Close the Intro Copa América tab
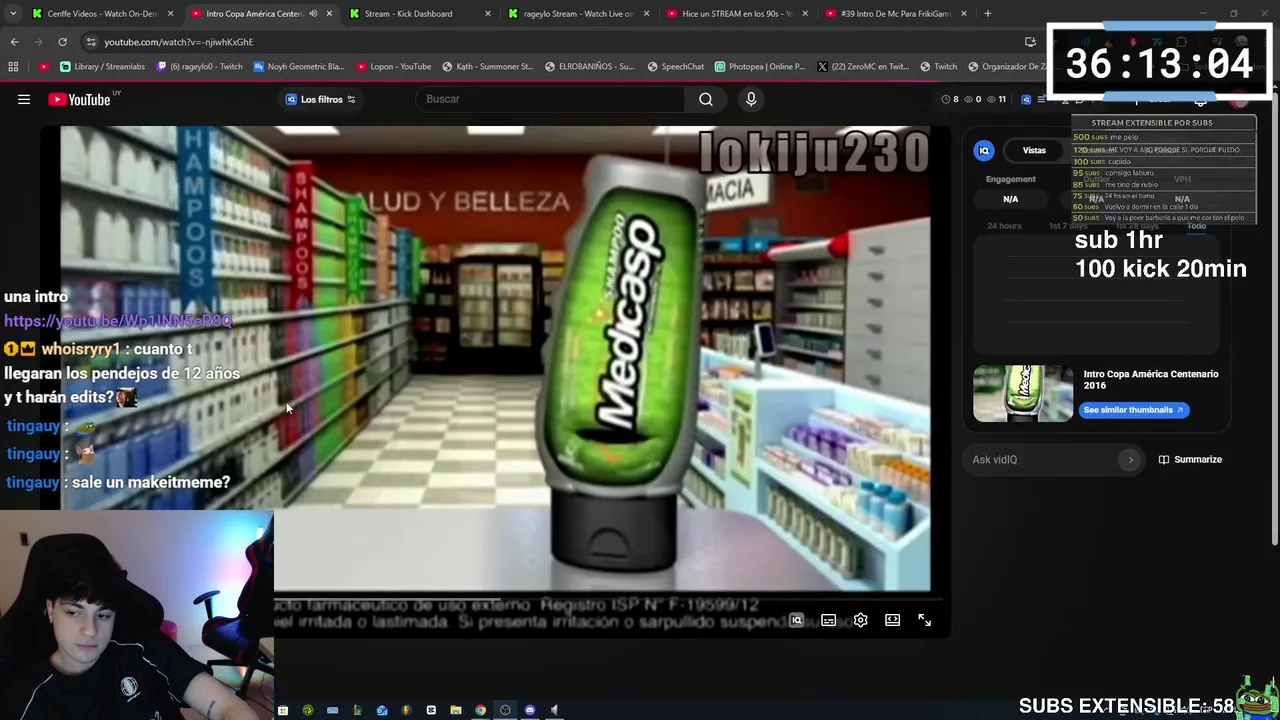 coord(329,13)
